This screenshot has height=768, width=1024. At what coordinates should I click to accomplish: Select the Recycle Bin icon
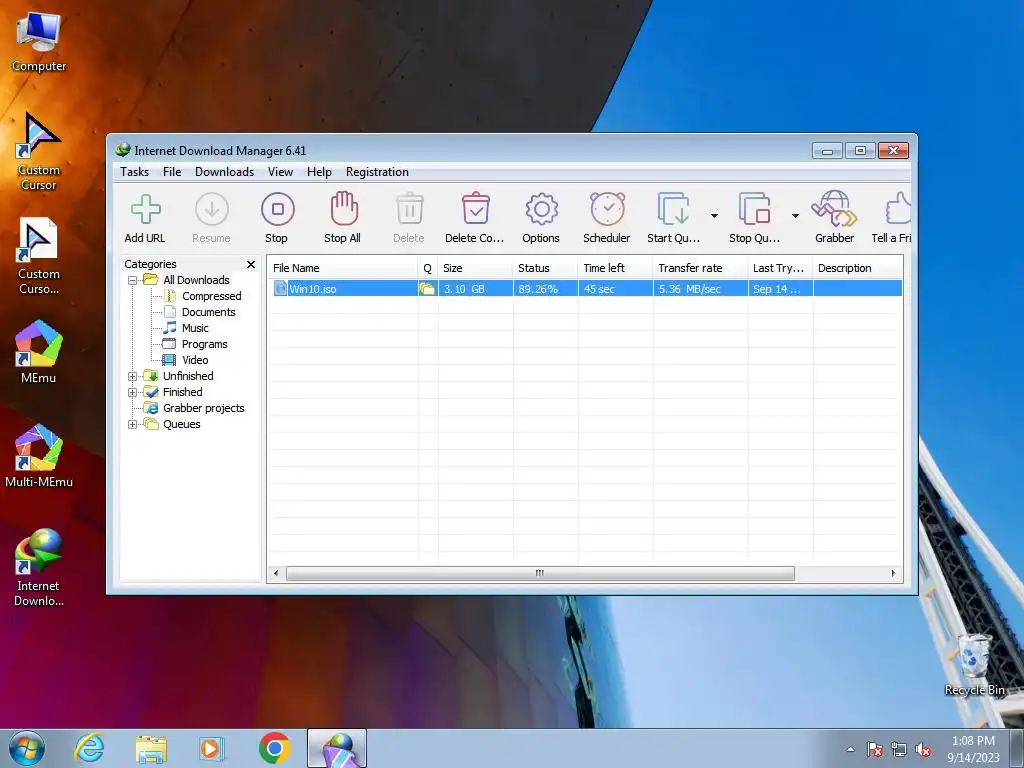pyautogui.click(x=974, y=665)
